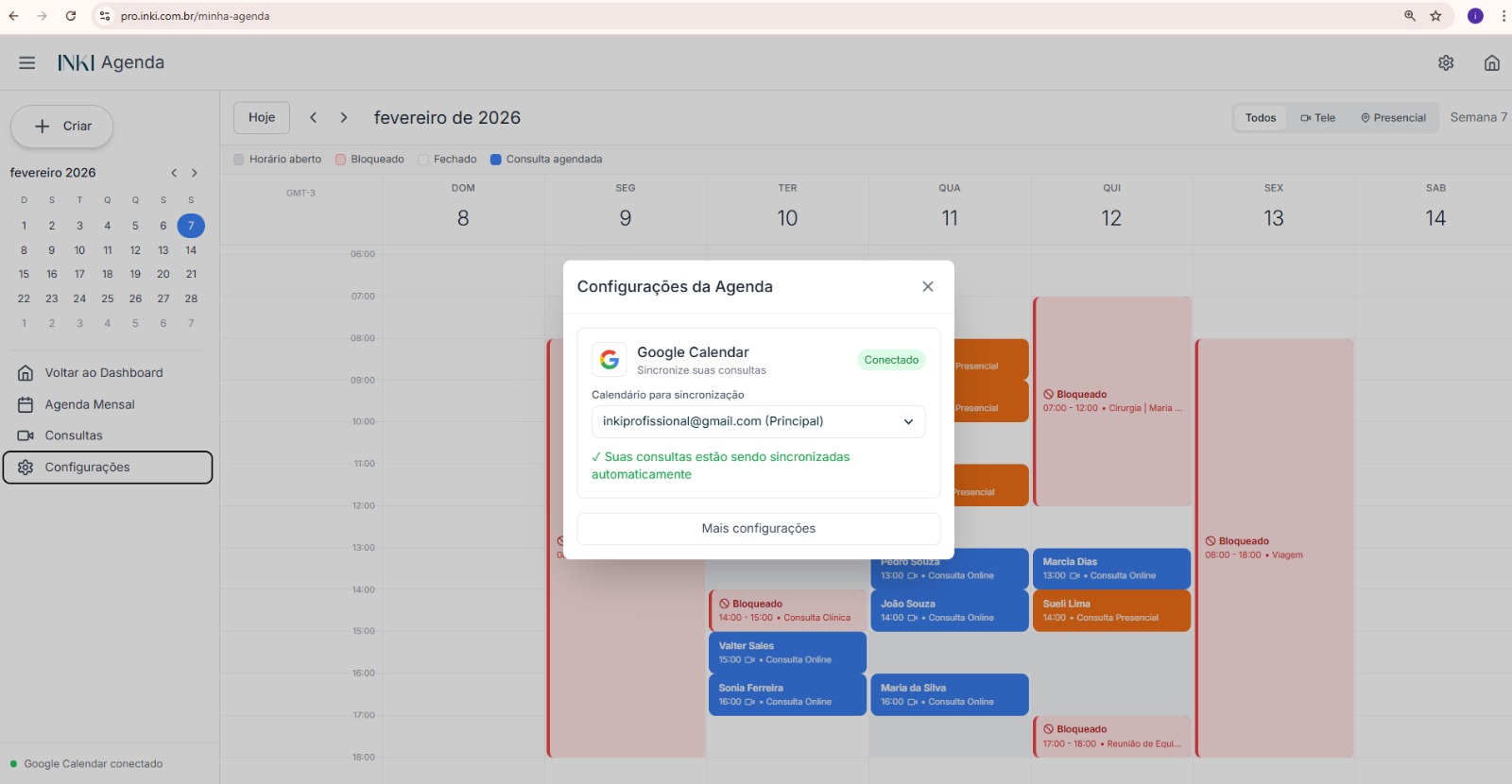Click the Google logo icon in the dialog
Screen dimensions: 1512x784
(x=610, y=360)
